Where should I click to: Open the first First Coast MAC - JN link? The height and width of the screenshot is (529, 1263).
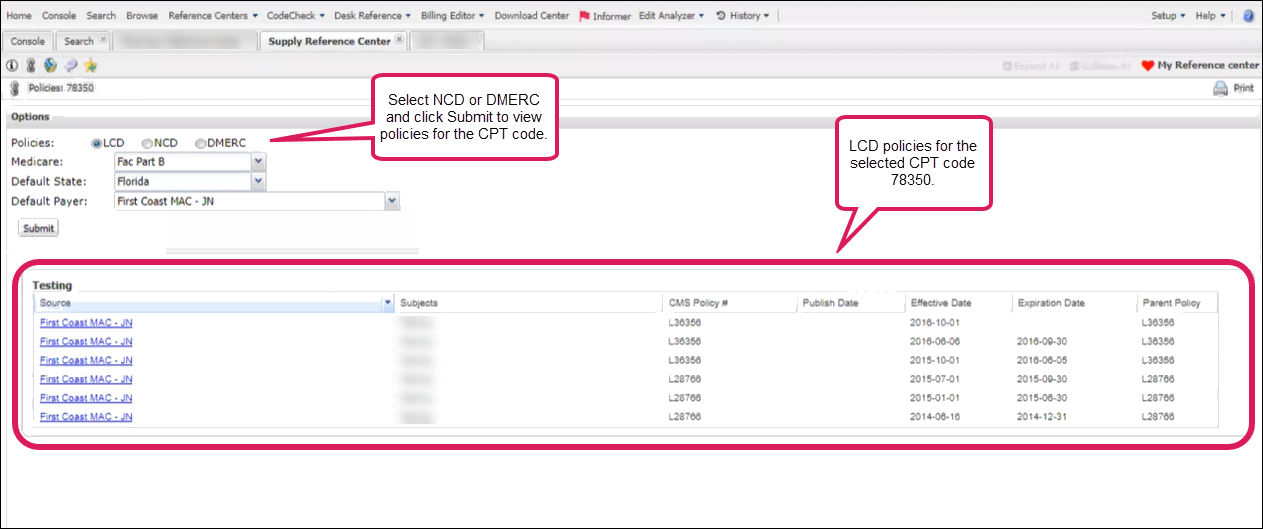(86, 323)
